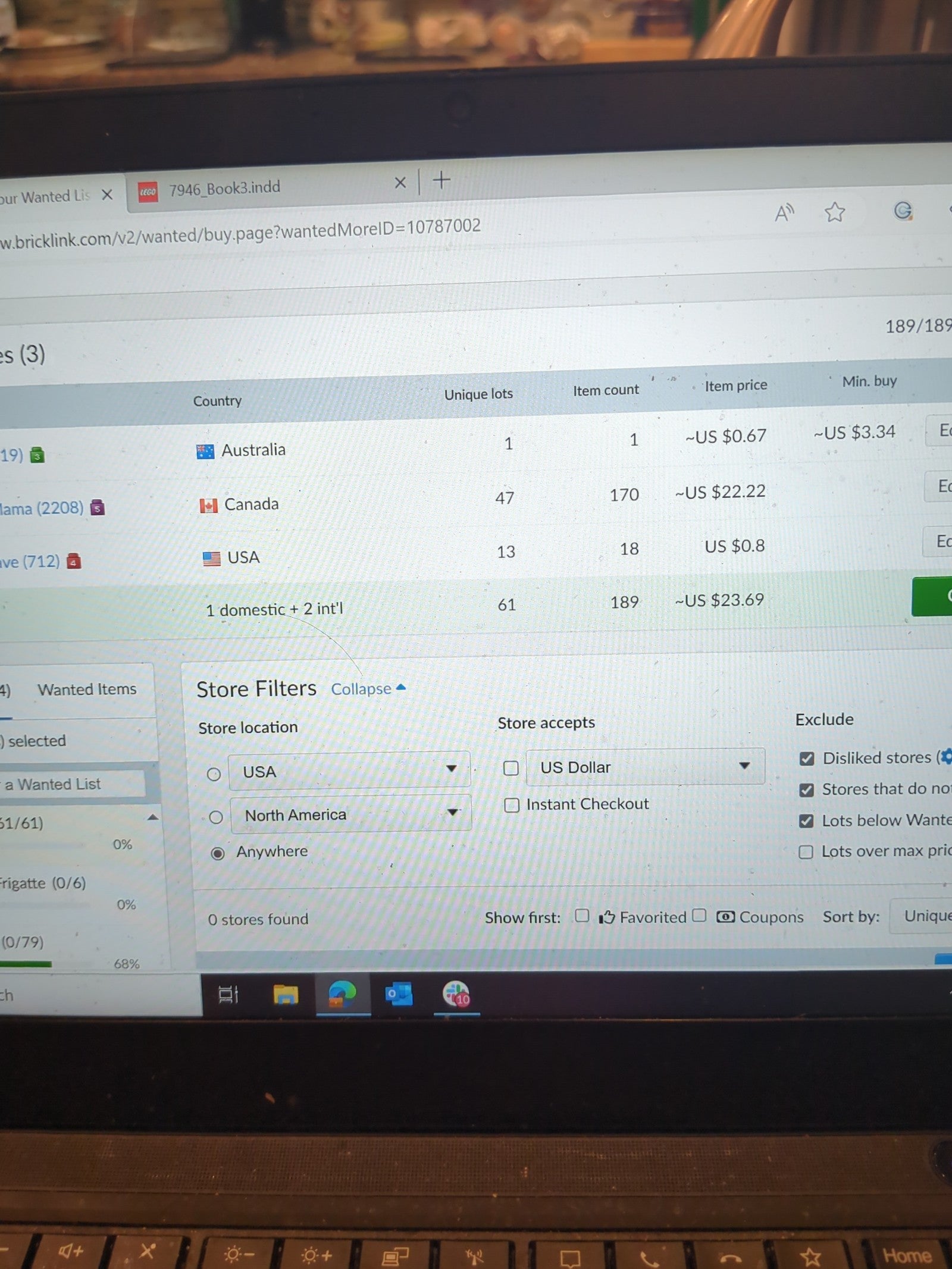Open Outlook from the taskbar
Viewport: 952px width, 1269px height.
[x=399, y=994]
